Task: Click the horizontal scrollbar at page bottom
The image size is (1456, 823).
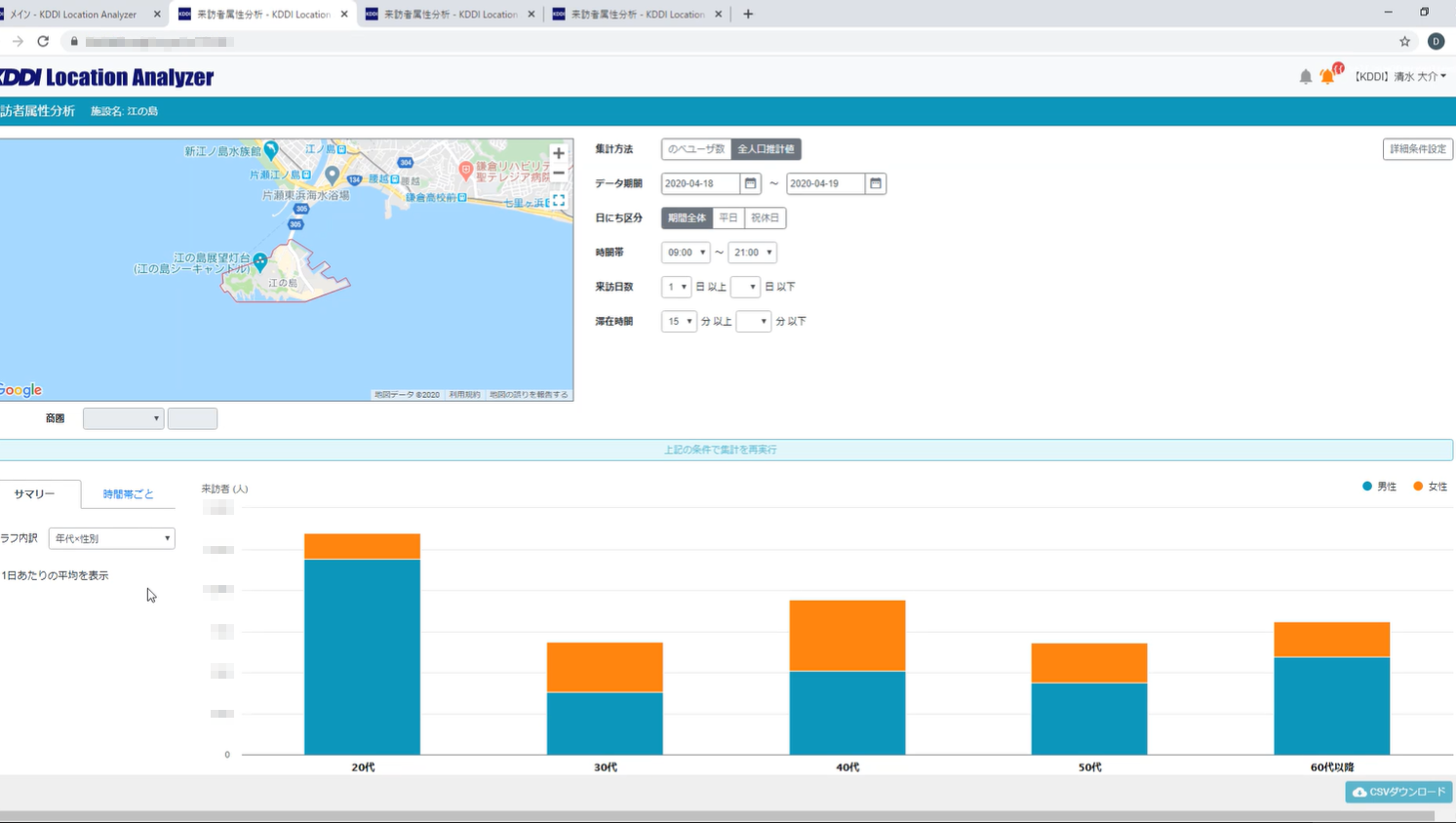Action: [x=718, y=816]
